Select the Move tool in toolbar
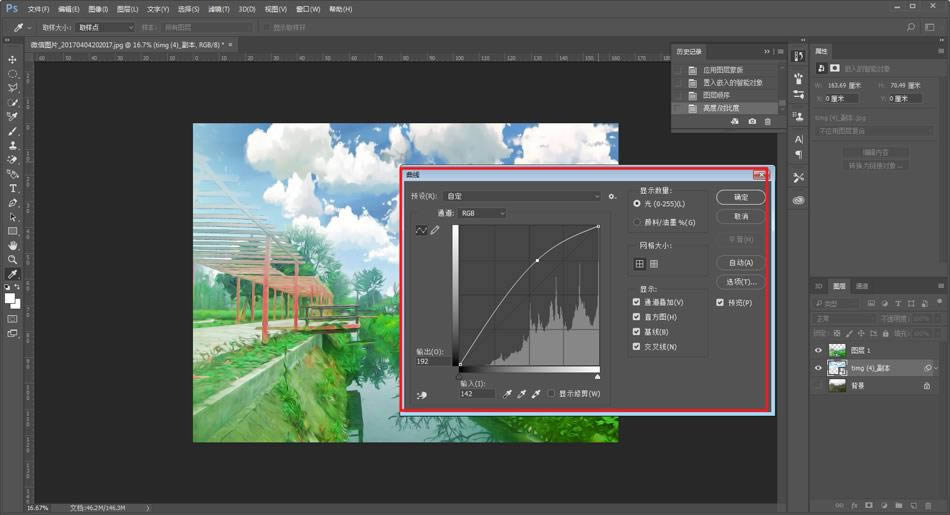 tap(13, 60)
